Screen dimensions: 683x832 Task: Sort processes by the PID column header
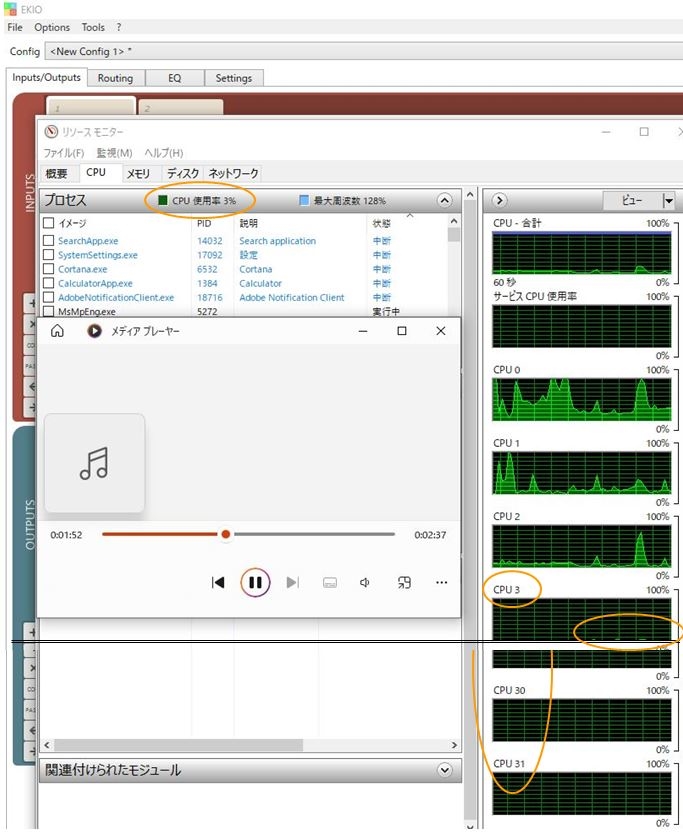(x=204, y=223)
